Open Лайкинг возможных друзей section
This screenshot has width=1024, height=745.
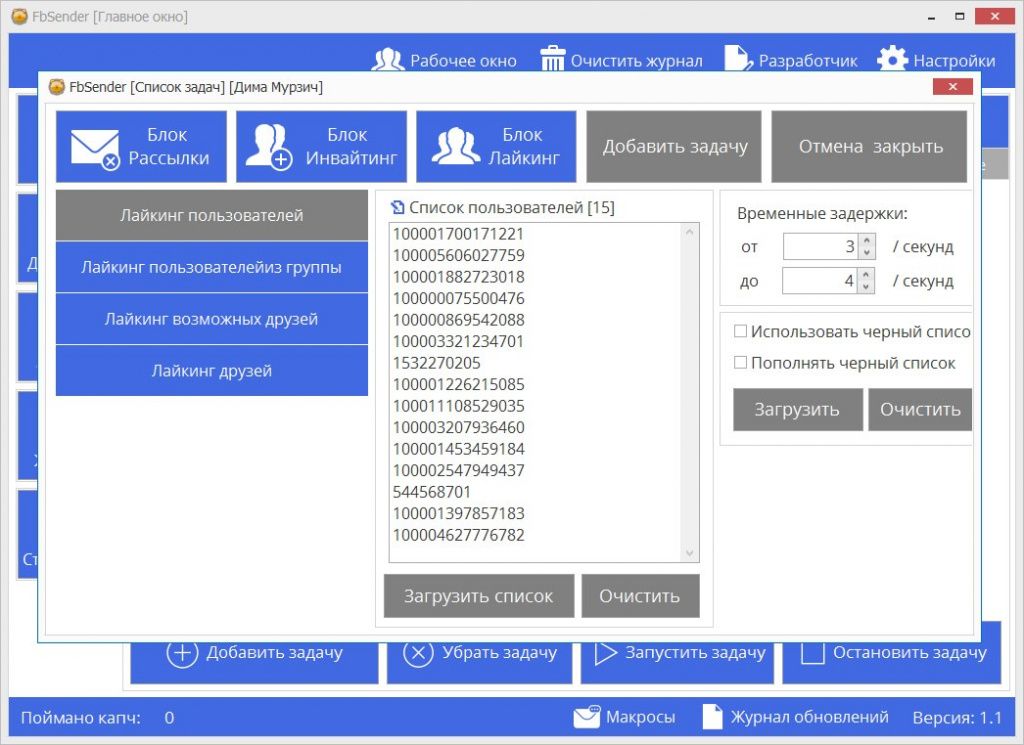[212, 319]
